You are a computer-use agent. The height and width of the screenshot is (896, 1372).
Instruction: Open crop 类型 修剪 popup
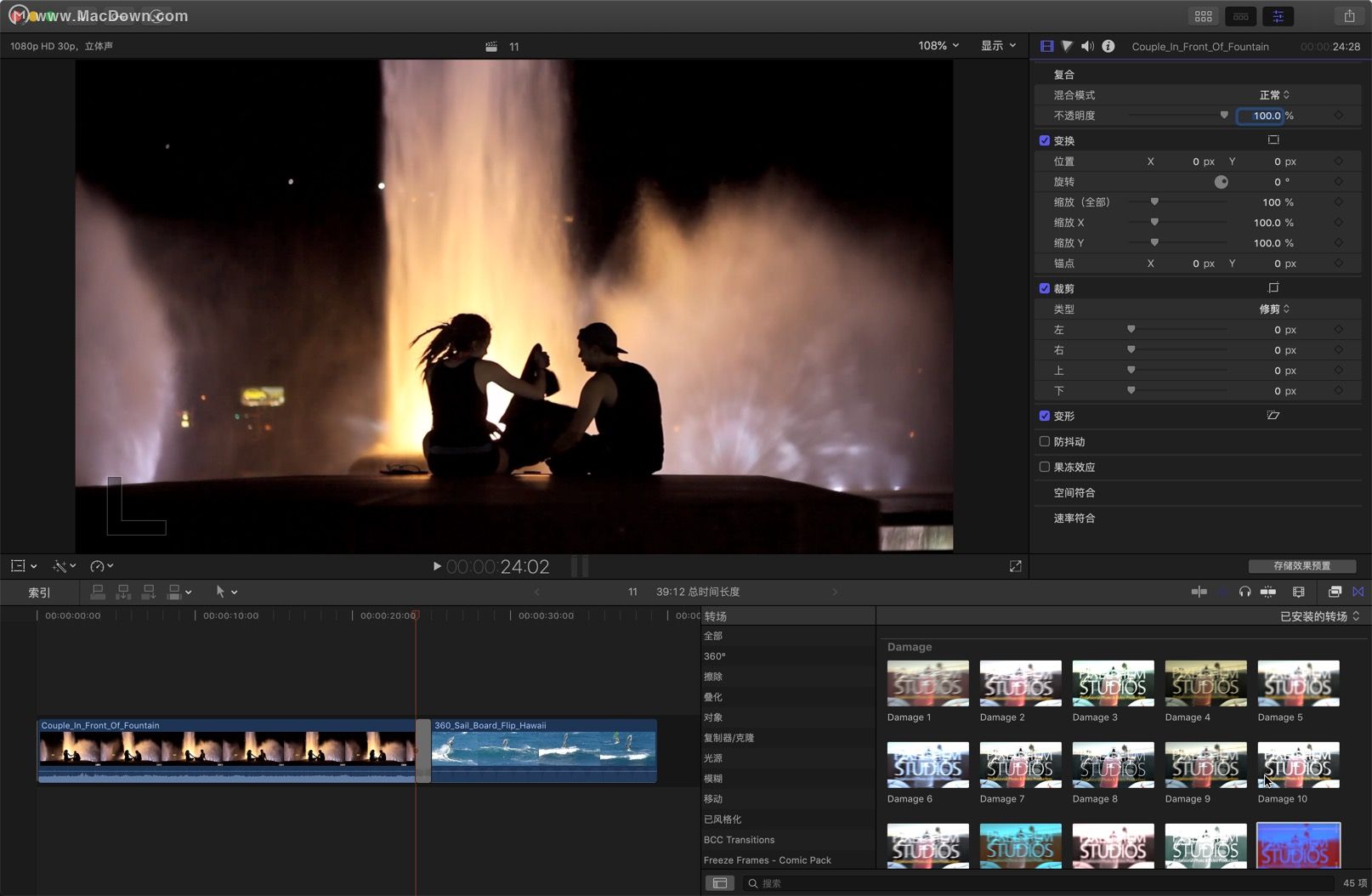click(1274, 309)
